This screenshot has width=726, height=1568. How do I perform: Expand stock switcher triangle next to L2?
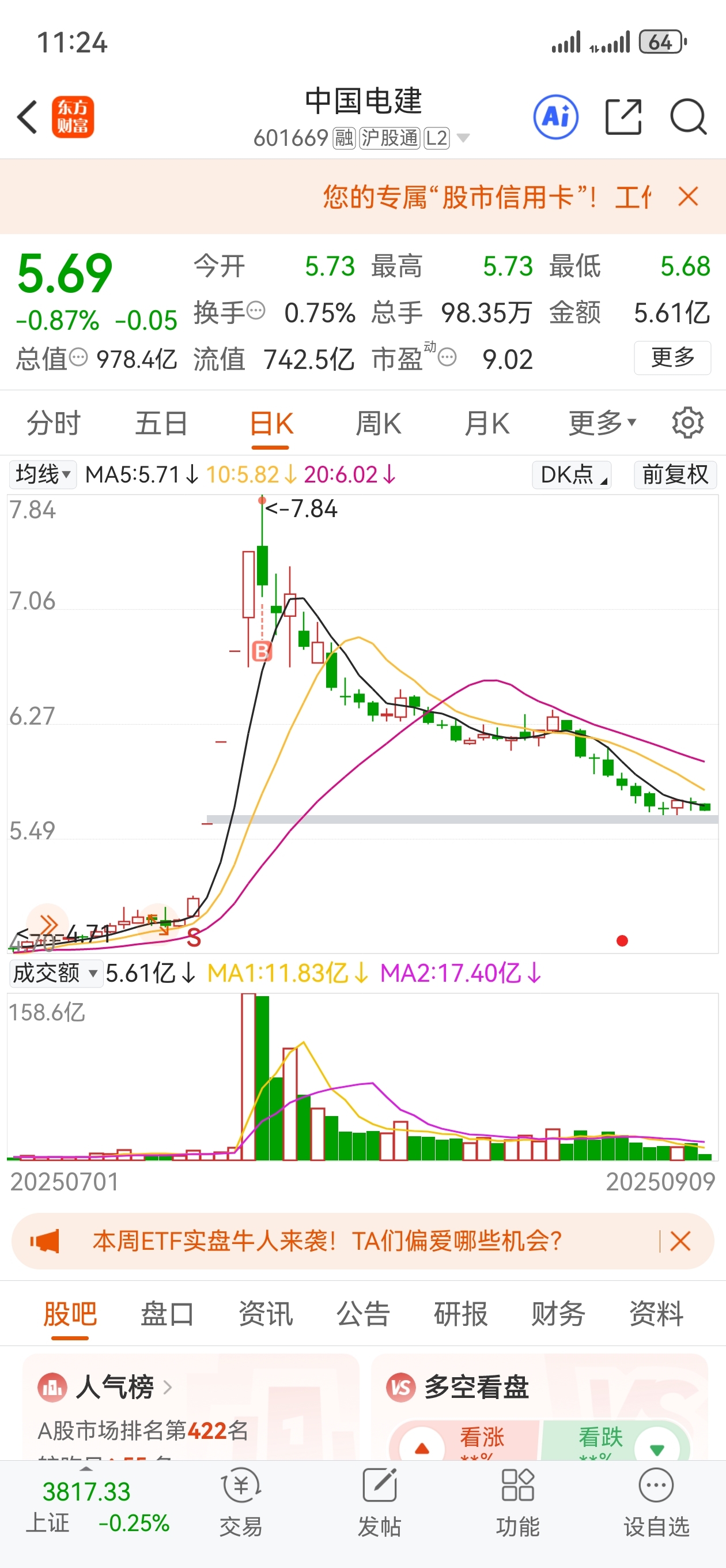(x=463, y=138)
